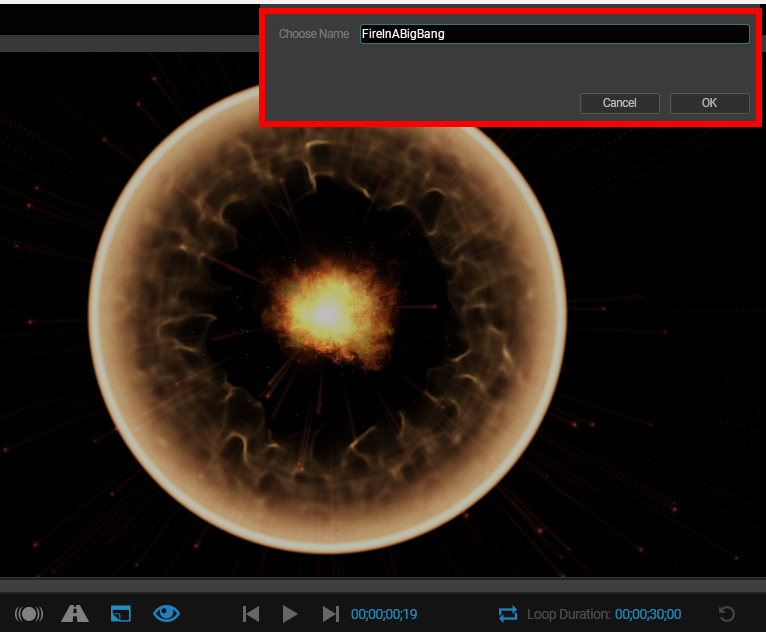The image size is (766, 632).
Task: Click the Choose Name text field
Action: (x=554, y=34)
